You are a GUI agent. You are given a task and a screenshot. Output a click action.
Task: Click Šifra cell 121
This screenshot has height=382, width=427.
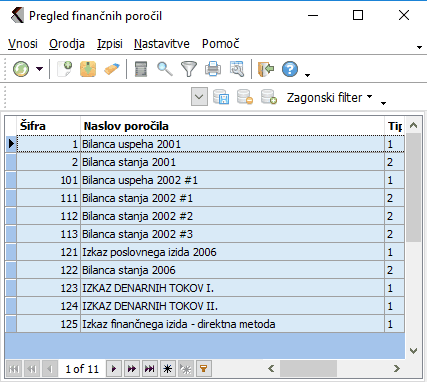click(48, 252)
